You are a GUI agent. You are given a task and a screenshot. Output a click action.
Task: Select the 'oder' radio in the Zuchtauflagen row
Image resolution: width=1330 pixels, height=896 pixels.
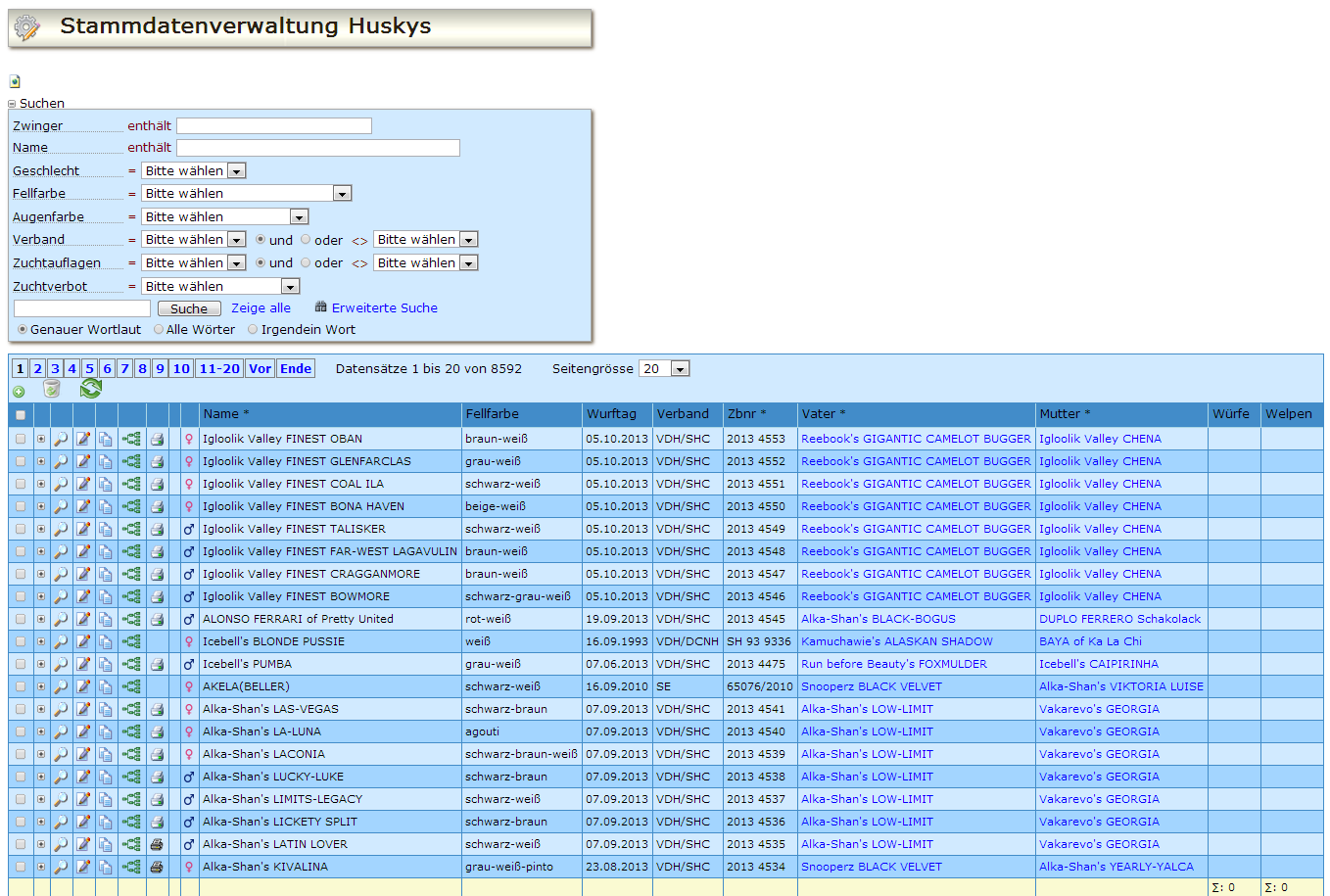click(x=306, y=262)
